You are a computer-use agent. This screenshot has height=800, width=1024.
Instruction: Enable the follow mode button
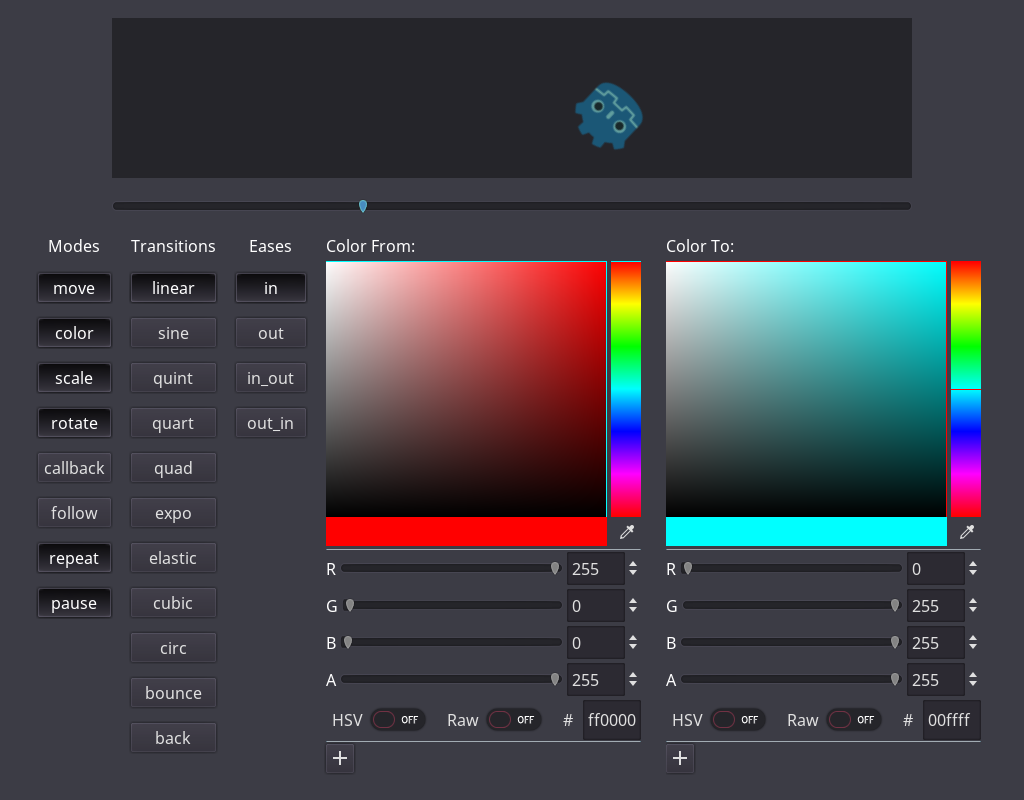tap(74, 513)
